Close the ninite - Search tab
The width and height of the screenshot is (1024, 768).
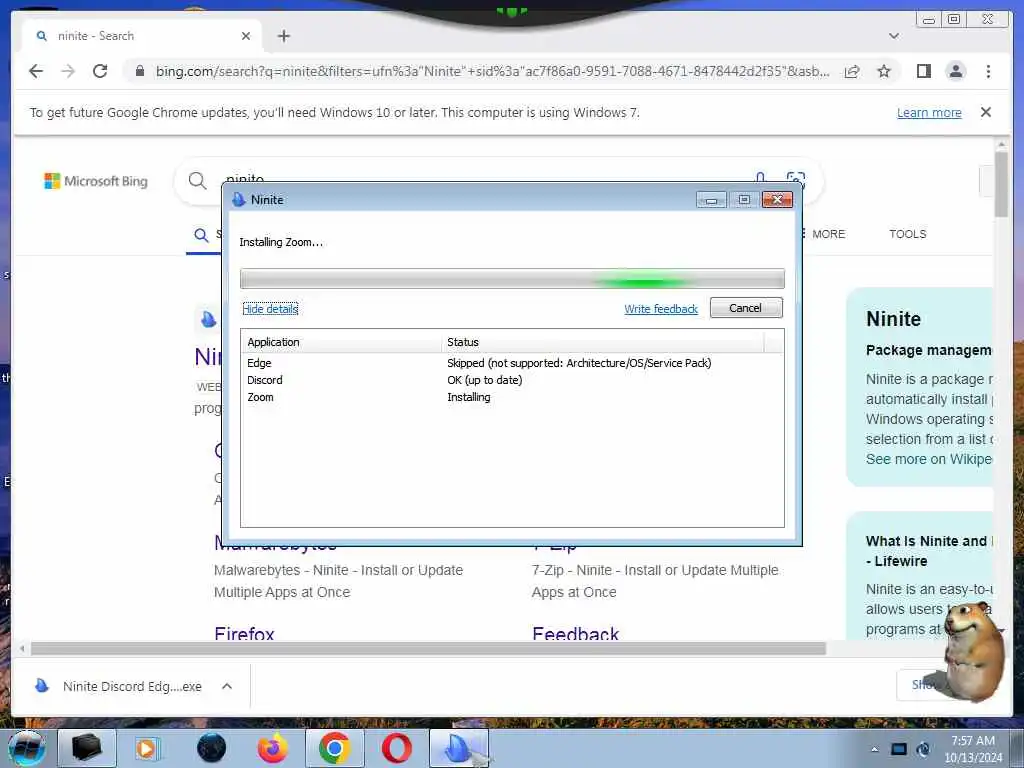(x=246, y=36)
